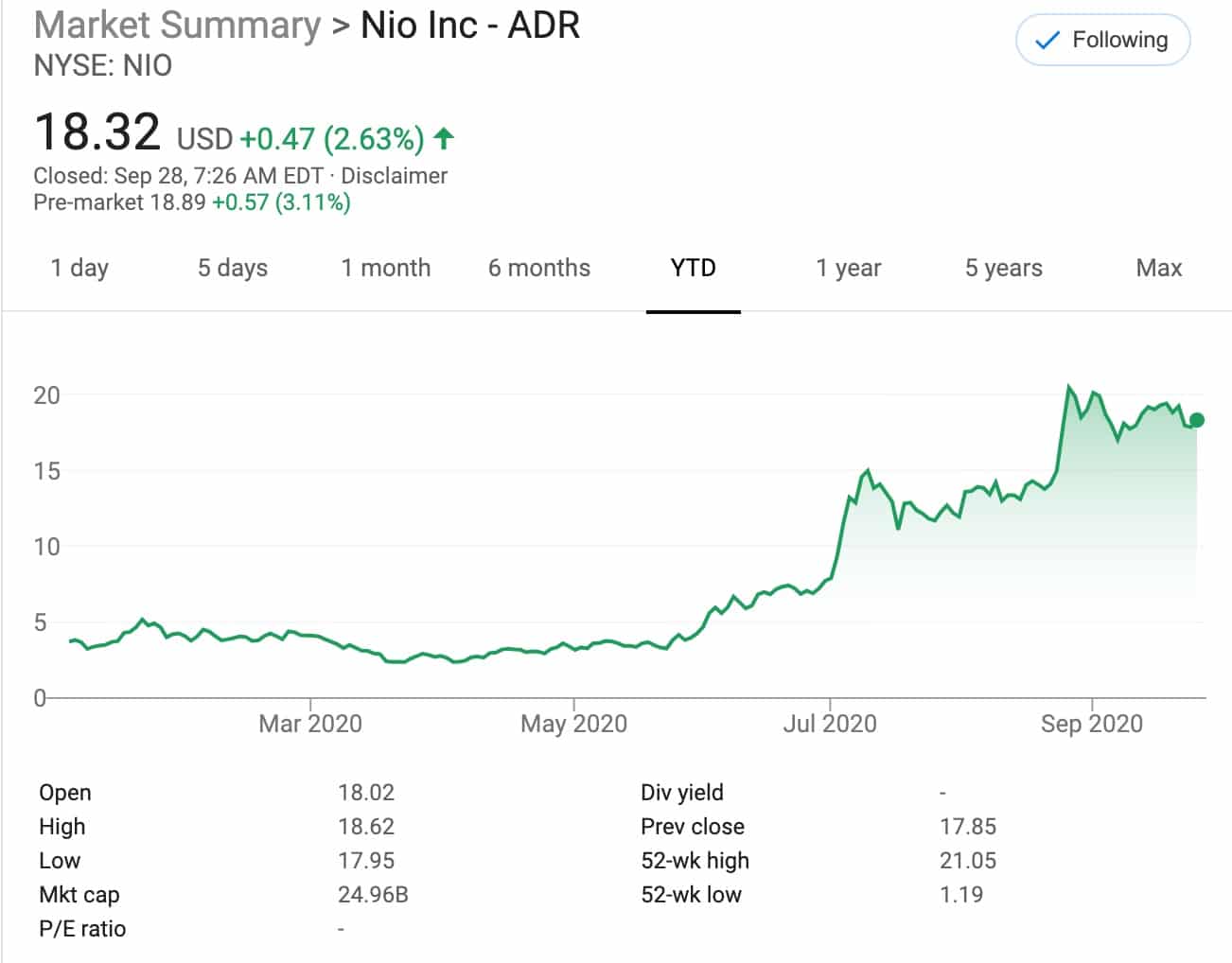The image size is (1232, 963).
Task: Show the 1 month chart
Action: pos(386,269)
